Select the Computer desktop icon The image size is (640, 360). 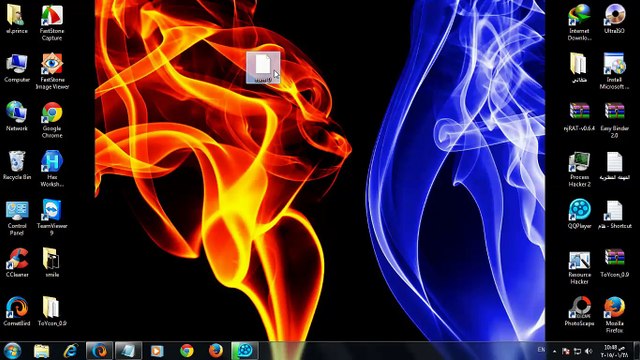pyautogui.click(x=17, y=68)
